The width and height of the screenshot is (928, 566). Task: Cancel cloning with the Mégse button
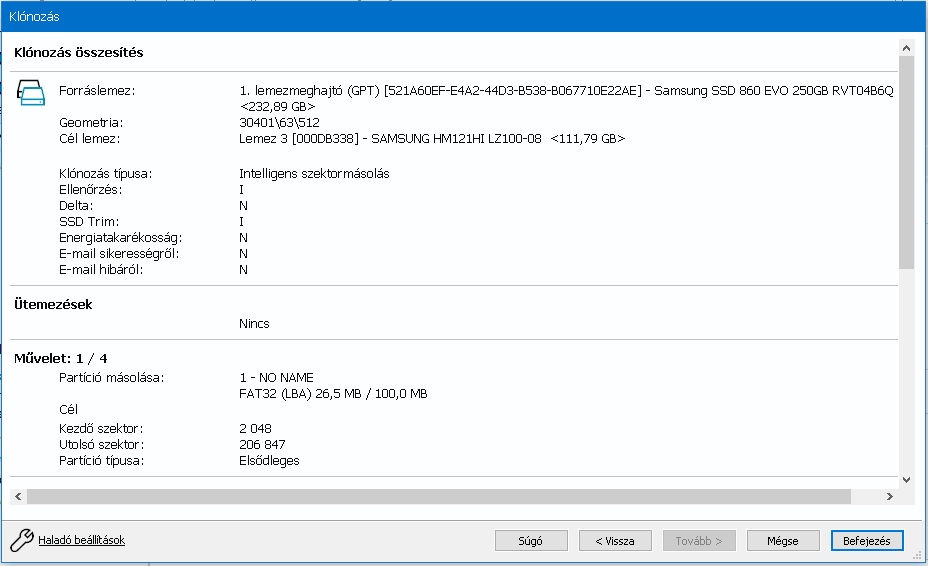coord(782,541)
